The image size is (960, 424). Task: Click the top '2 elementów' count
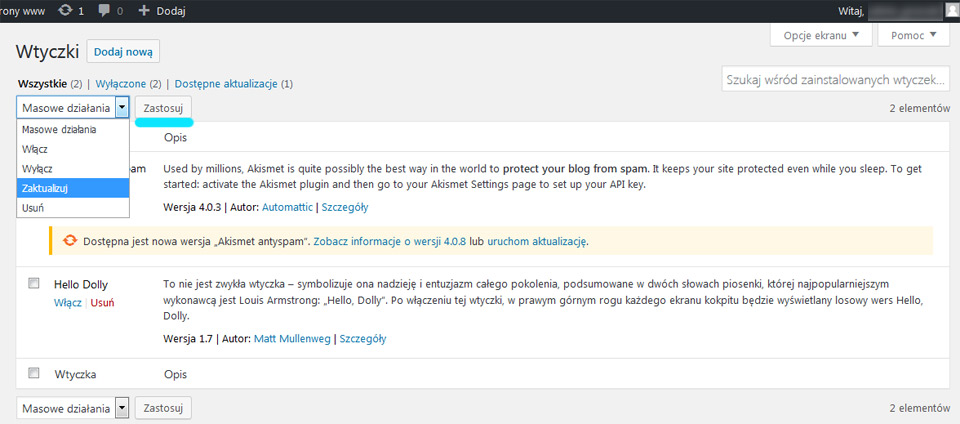[x=920, y=108]
